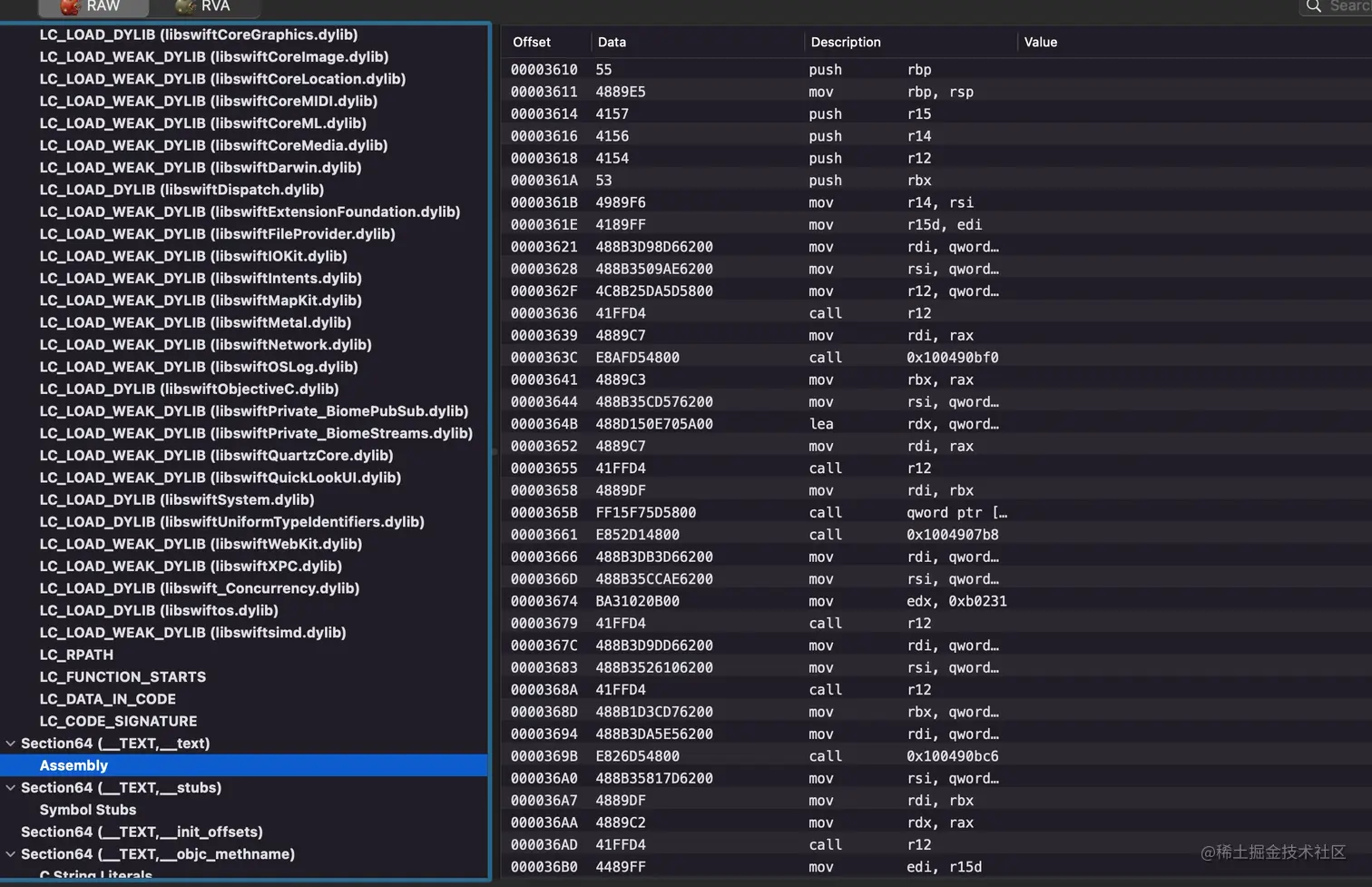The height and width of the screenshot is (887, 1372).
Task: Select the lea rdx row at 0000364B
Action: tap(936, 424)
